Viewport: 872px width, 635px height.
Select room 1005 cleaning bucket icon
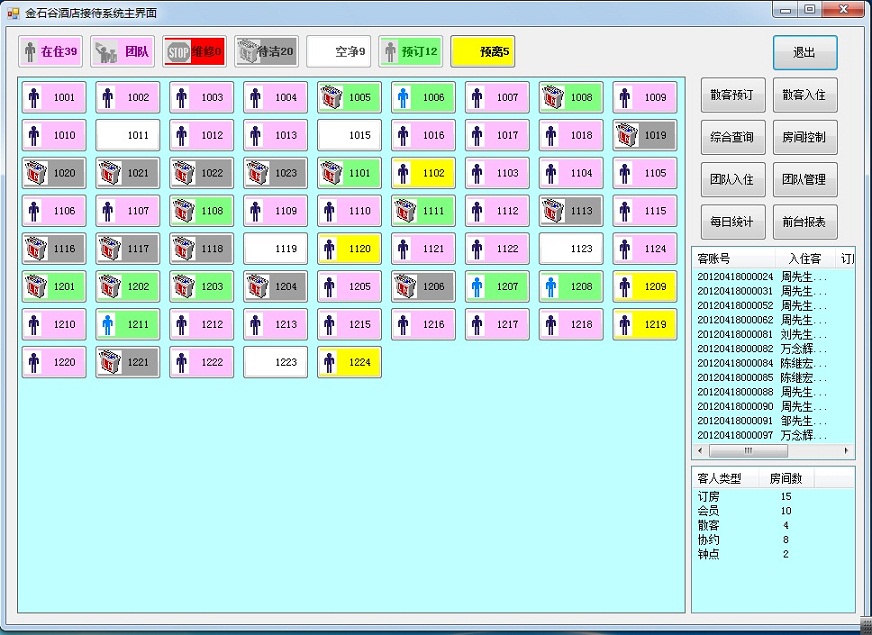point(331,97)
